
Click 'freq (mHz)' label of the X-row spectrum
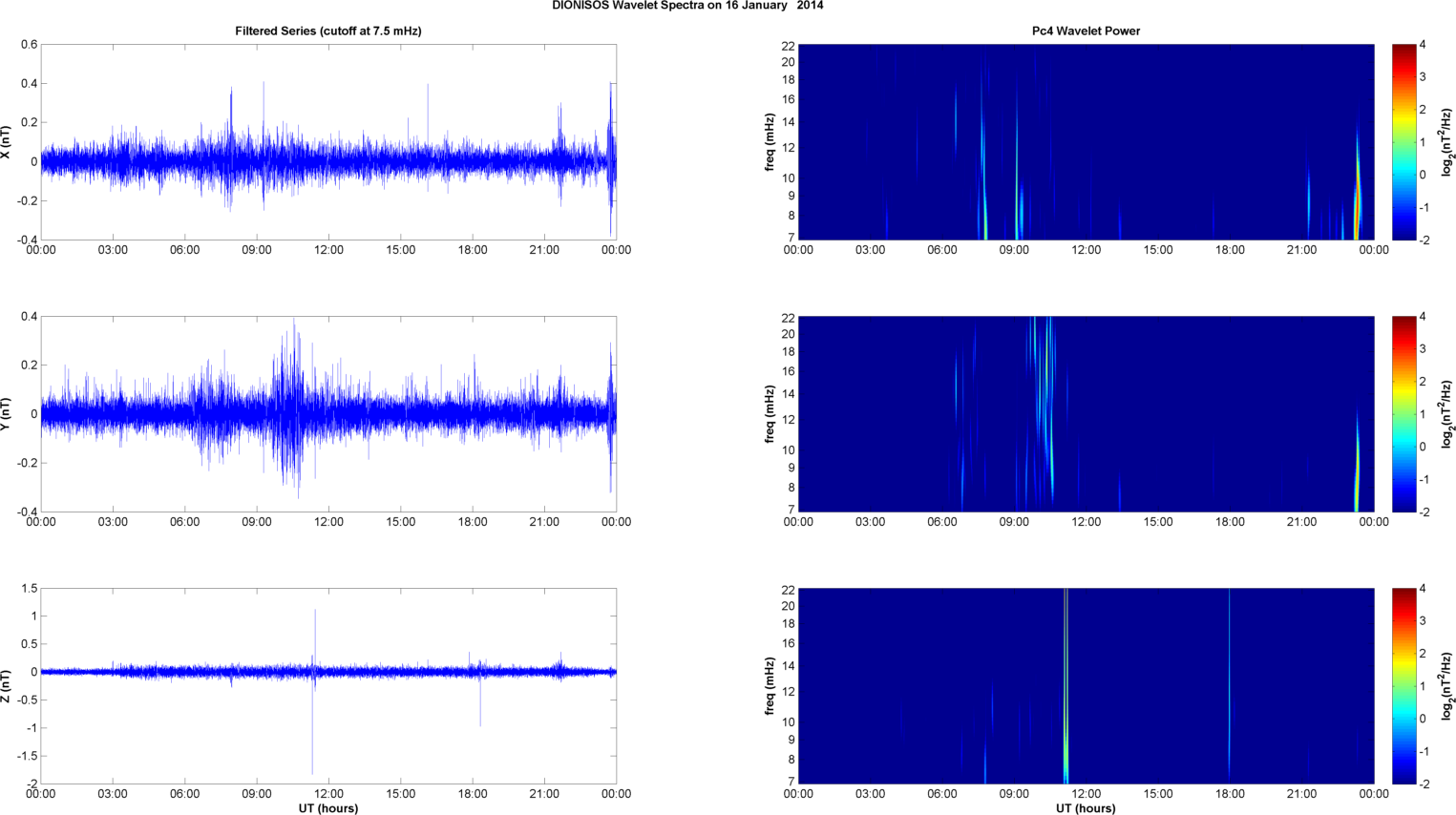click(x=770, y=142)
